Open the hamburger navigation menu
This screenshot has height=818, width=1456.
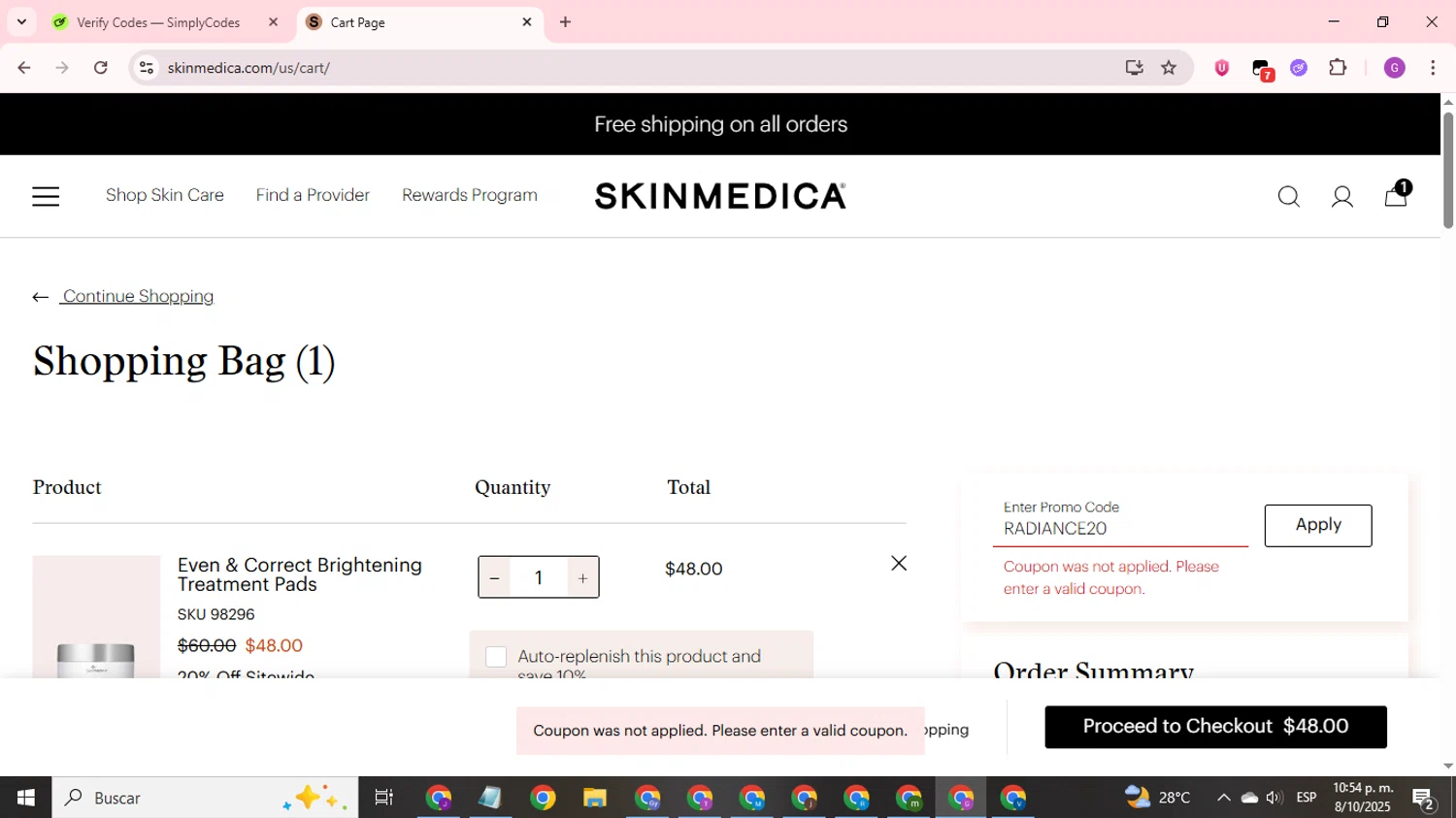46,197
